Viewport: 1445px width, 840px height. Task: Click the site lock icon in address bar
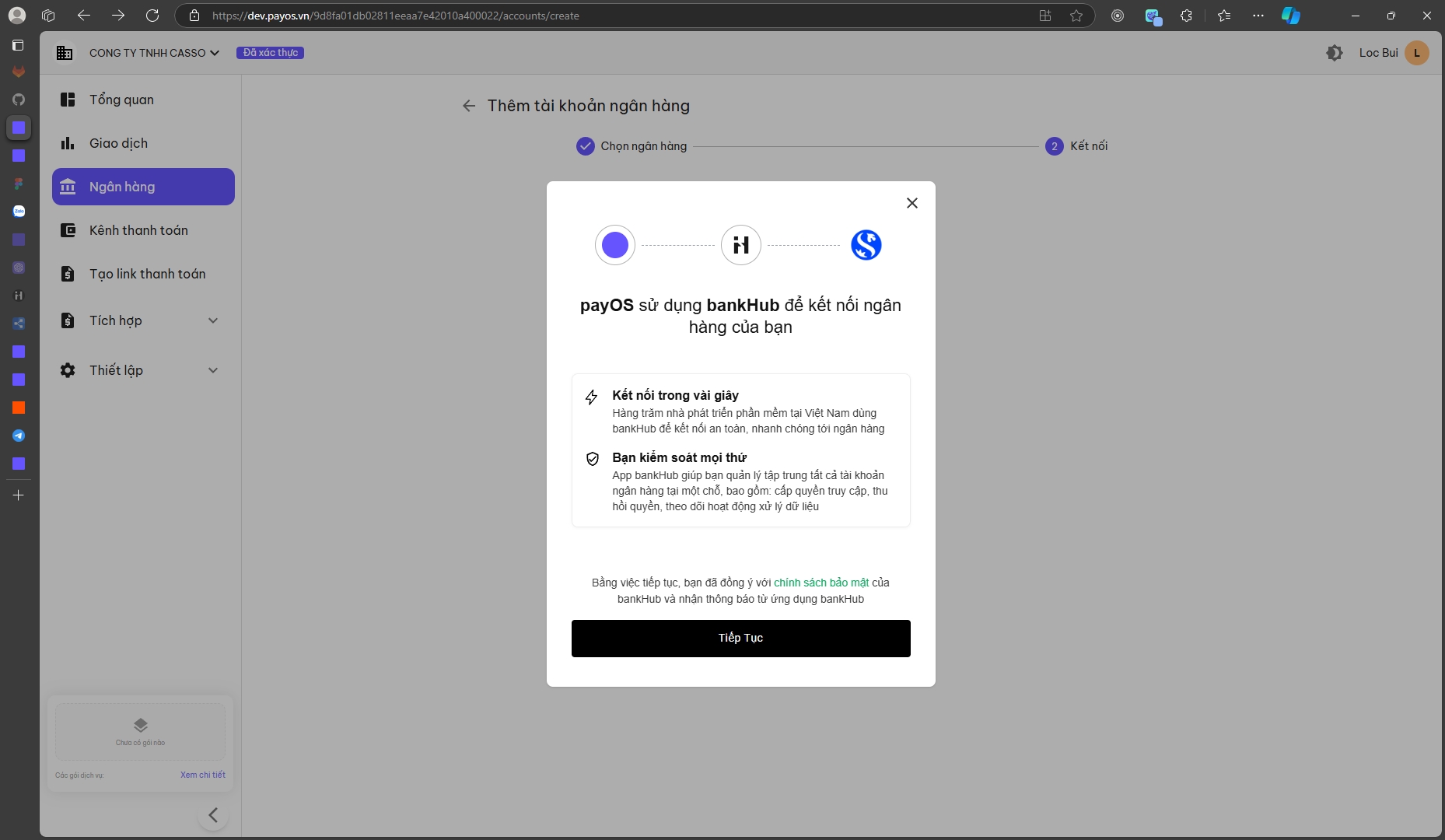pyautogui.click(x=194, y=16)
